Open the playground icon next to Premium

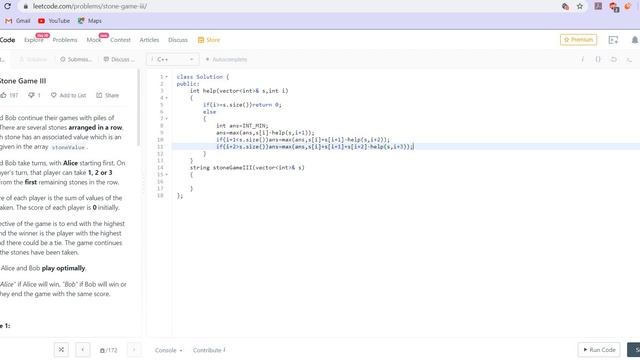coord(613,40)
